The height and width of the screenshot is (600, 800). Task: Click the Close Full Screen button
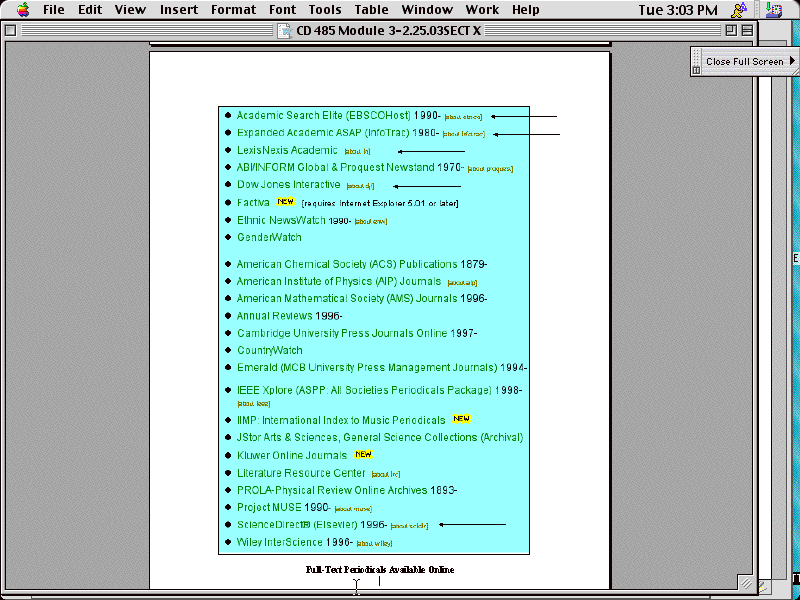click(744, 61)
